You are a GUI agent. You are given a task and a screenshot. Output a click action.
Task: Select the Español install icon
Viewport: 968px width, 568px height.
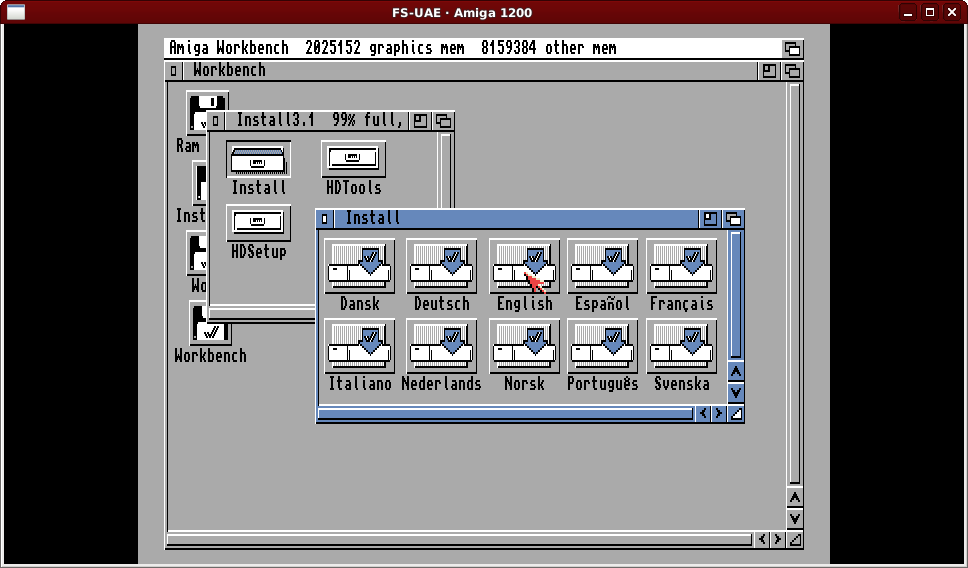602,266
